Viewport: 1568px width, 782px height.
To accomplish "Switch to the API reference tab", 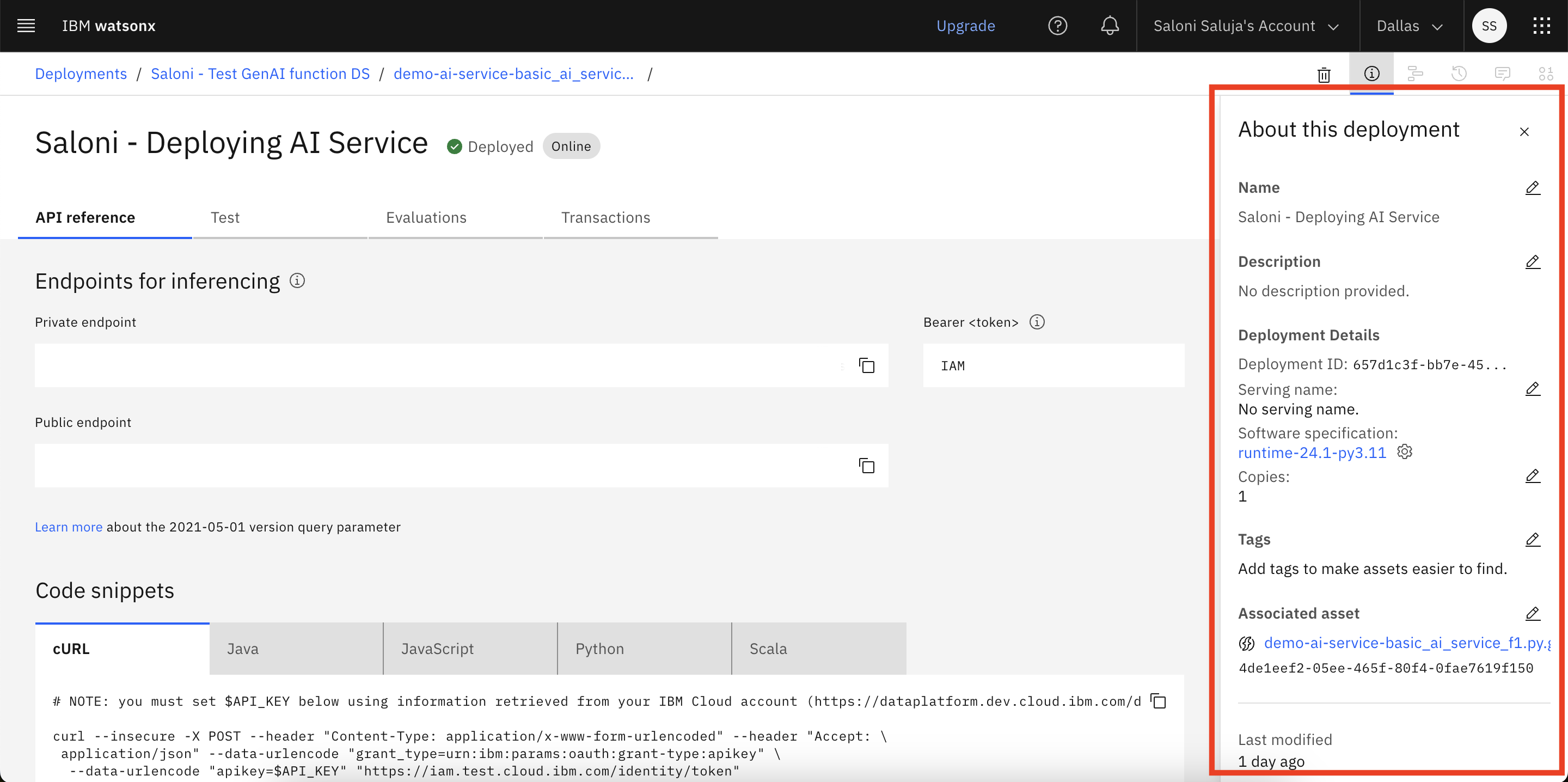I will (x=105, y=217).
